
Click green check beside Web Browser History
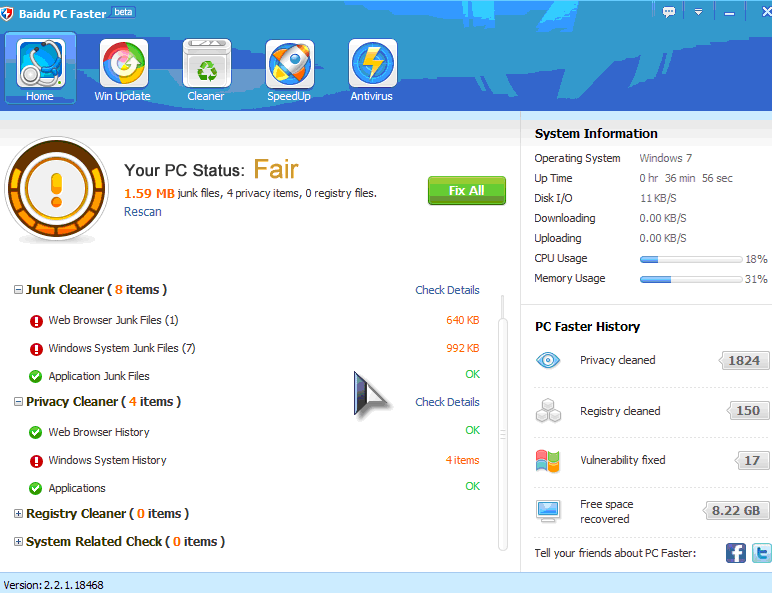pyautogui.click(x=35, y=433)
